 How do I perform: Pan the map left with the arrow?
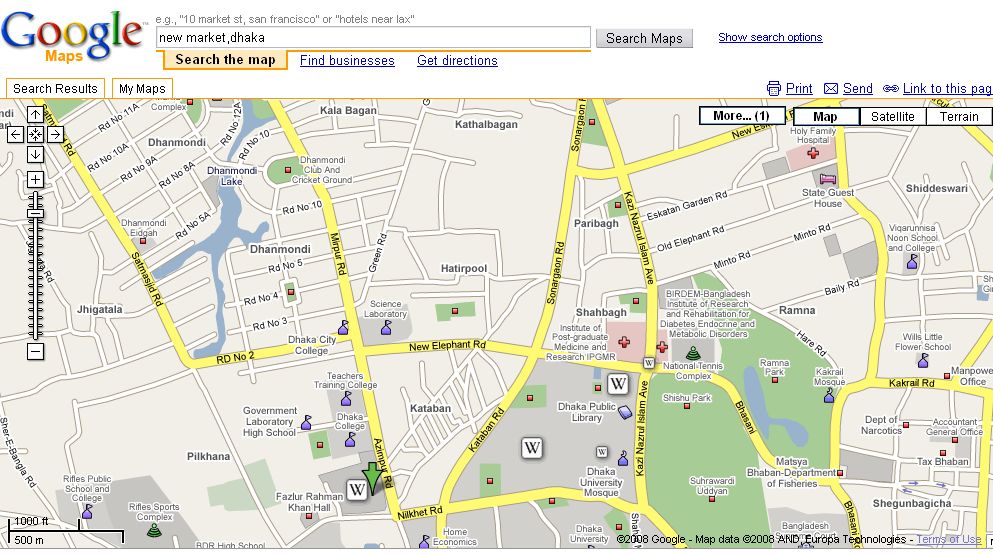[x=15, y=134]
